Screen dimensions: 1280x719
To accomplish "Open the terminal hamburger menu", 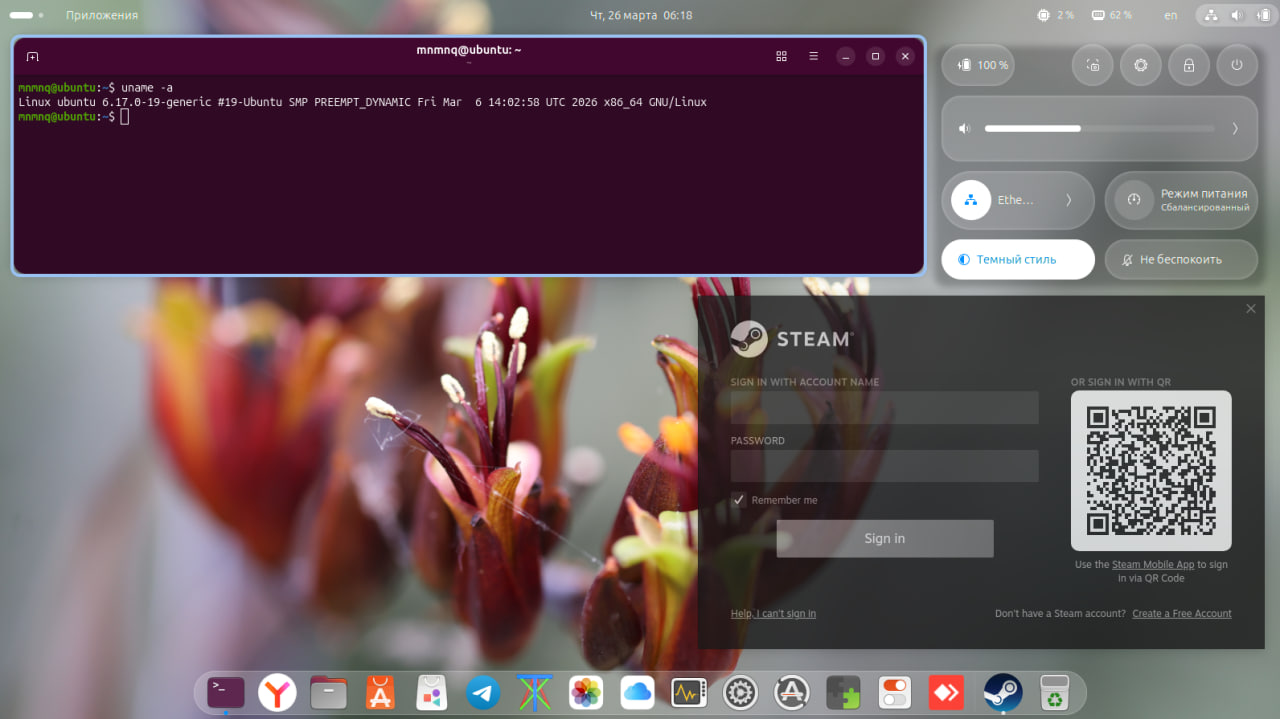I will click(x=813, y=57).
